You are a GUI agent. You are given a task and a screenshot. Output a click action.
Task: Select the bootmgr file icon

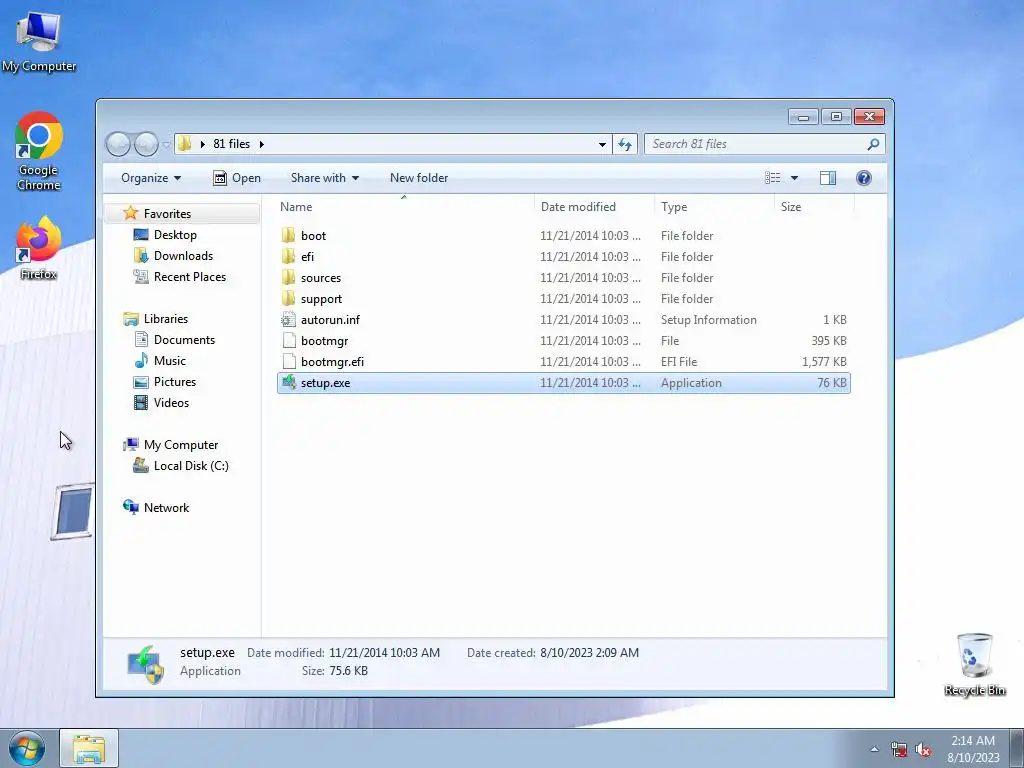click(289, 340)
